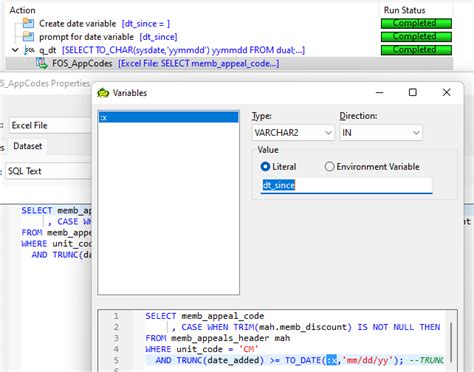Click FROM memb_appeals_header mah line in preview
The height and width of the screenshot is (372, 474).
point(218,338)
